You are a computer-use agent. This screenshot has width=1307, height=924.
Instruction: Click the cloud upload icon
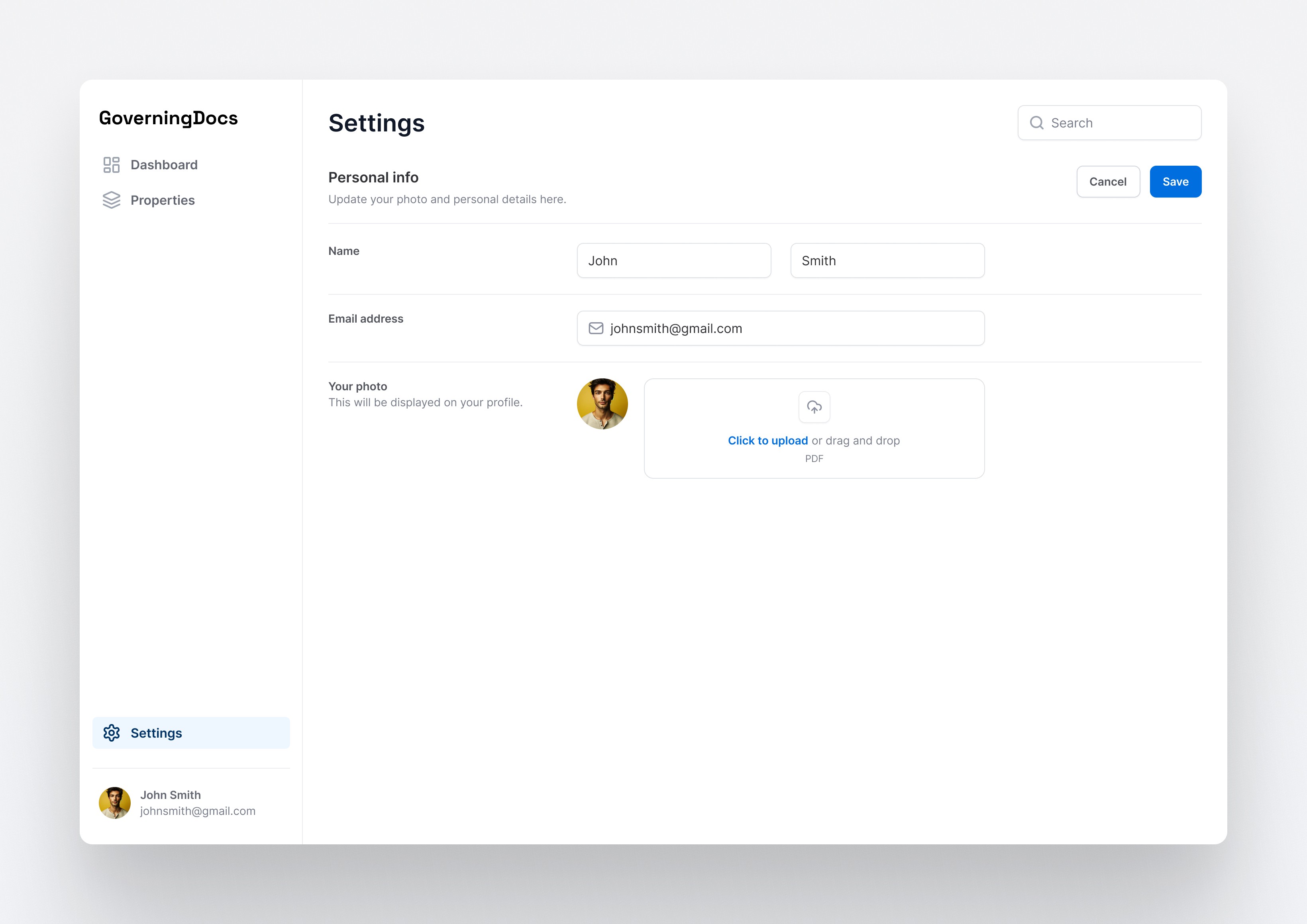click(x=814, y=407)
